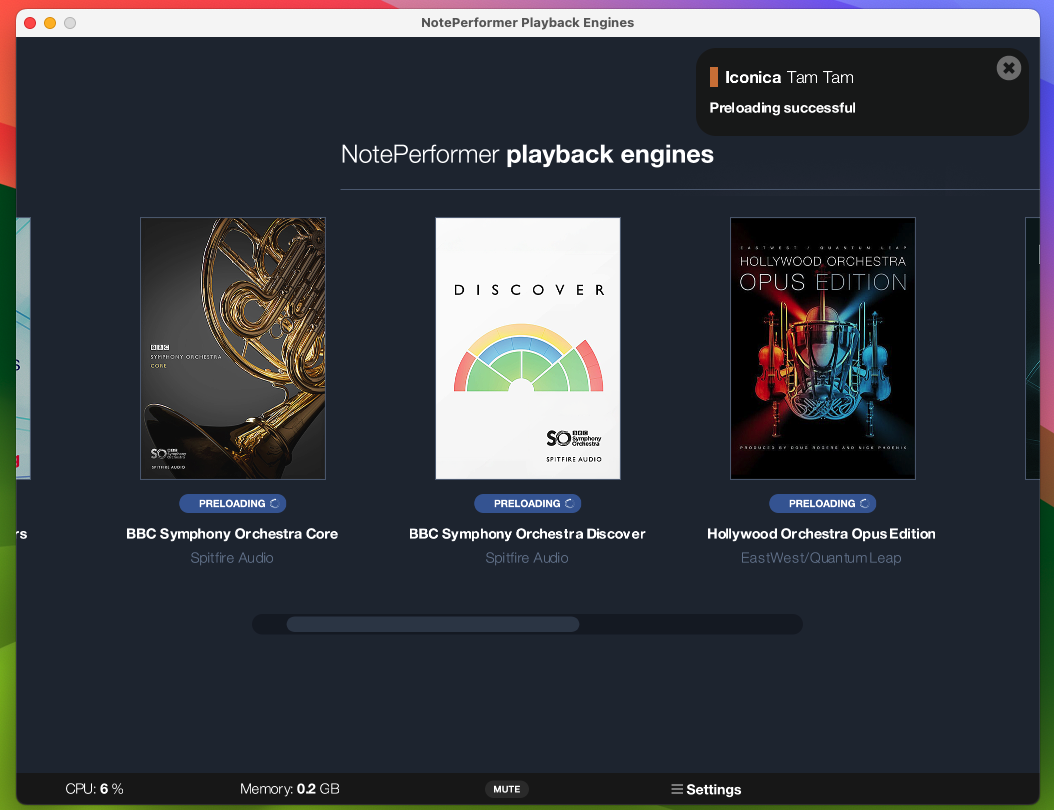Click PRELOADING badge under BBC Symphony Orchestra Discover

(528, 503)
